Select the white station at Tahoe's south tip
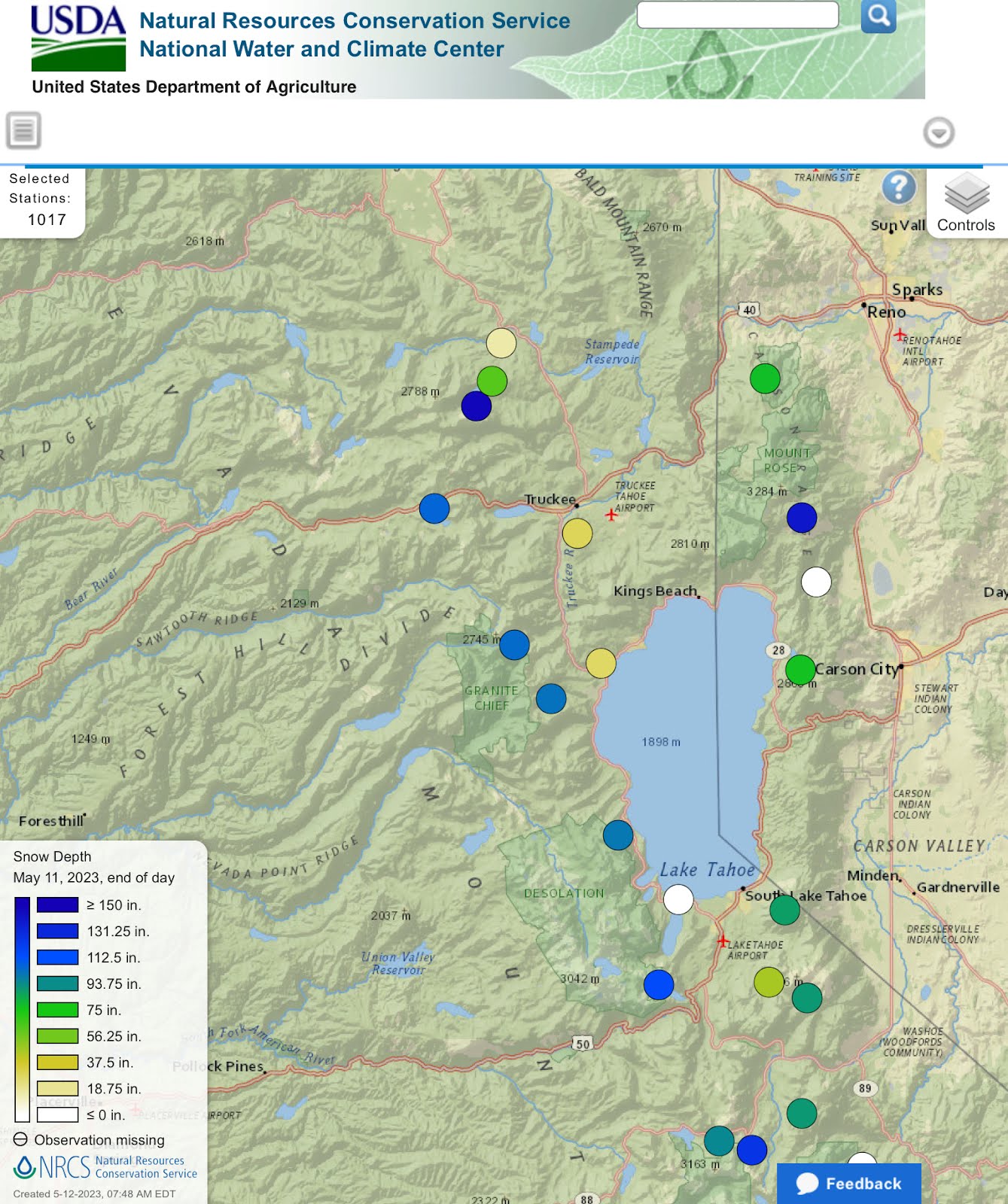 pyautogui.click(x=678, y=899)
